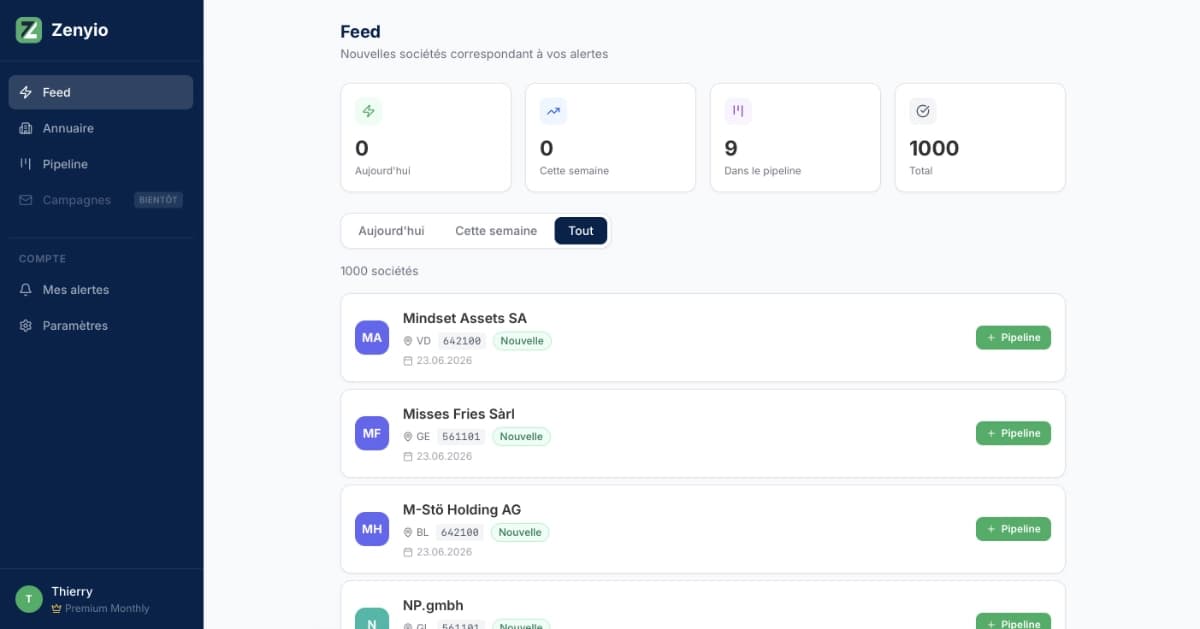Click the NP.gmbh company name
This screenshot has height=629, width=1200.
pos(433,606)
